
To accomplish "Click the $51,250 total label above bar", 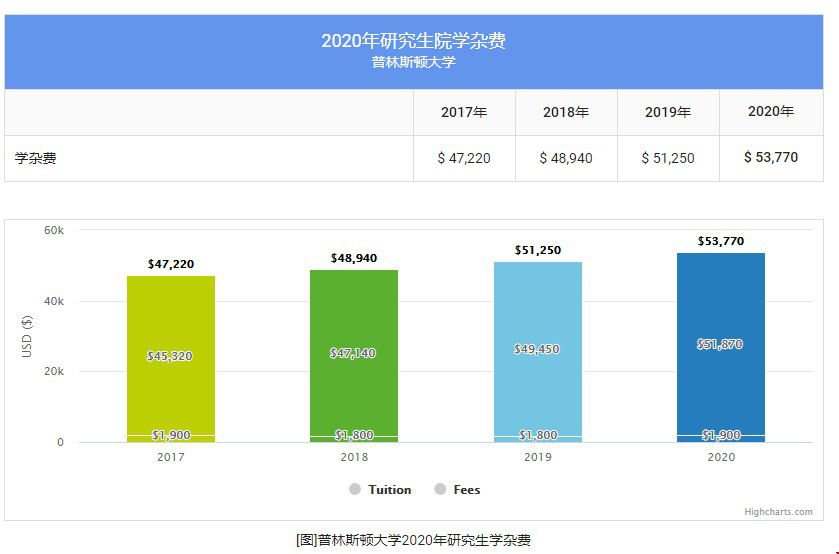I will [538, 250].
